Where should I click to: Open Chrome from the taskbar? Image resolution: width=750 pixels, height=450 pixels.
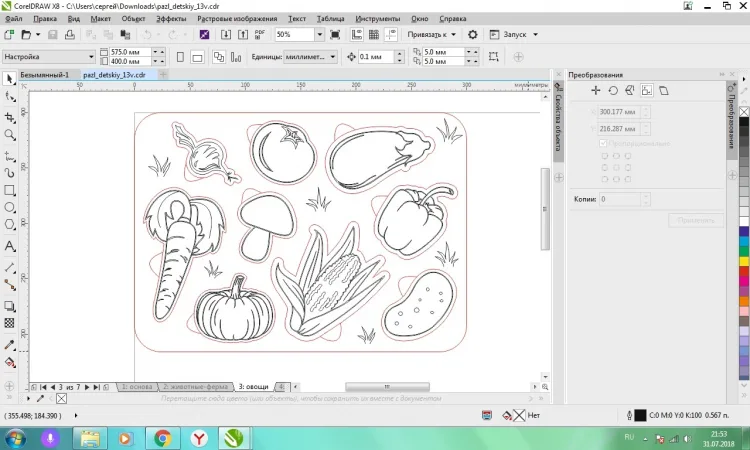(x=163, y=438)
